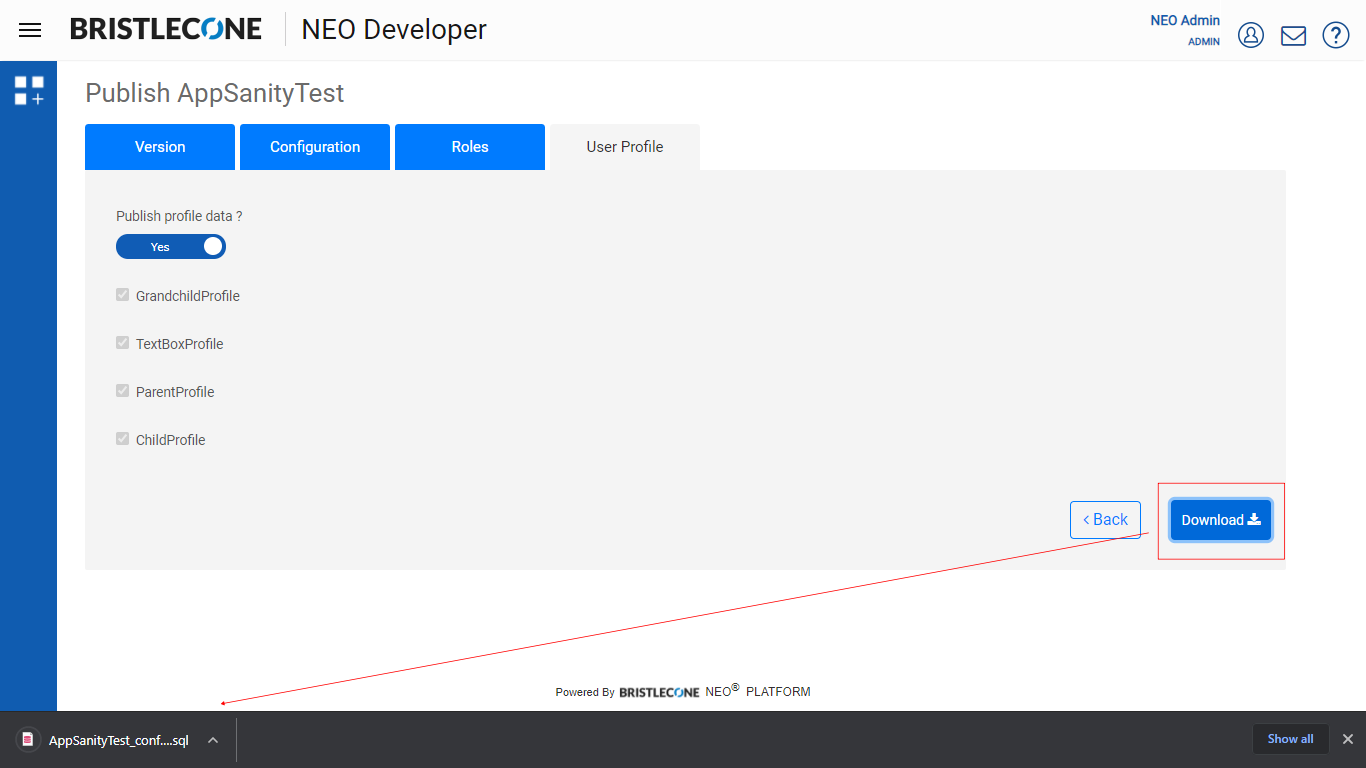
Task: Click the TextBoxProfile label
Action: coord(180,344)
